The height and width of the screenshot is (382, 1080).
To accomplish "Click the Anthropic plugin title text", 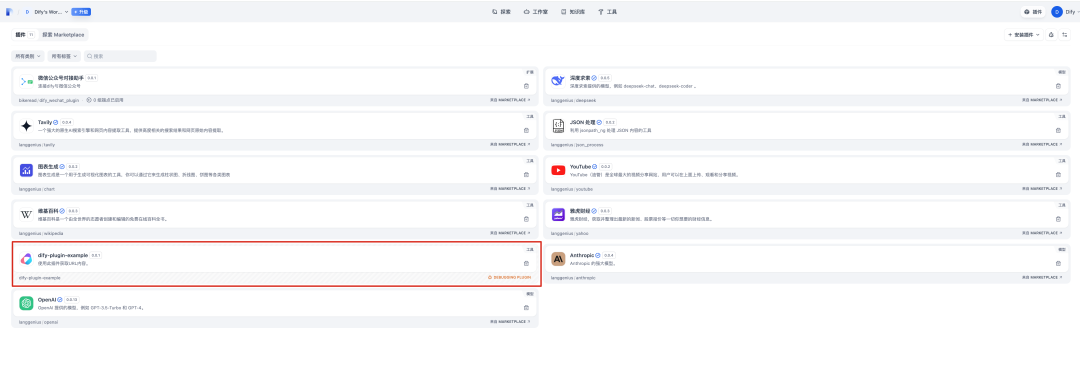I will pyautogui.click(x=583, y=255).
